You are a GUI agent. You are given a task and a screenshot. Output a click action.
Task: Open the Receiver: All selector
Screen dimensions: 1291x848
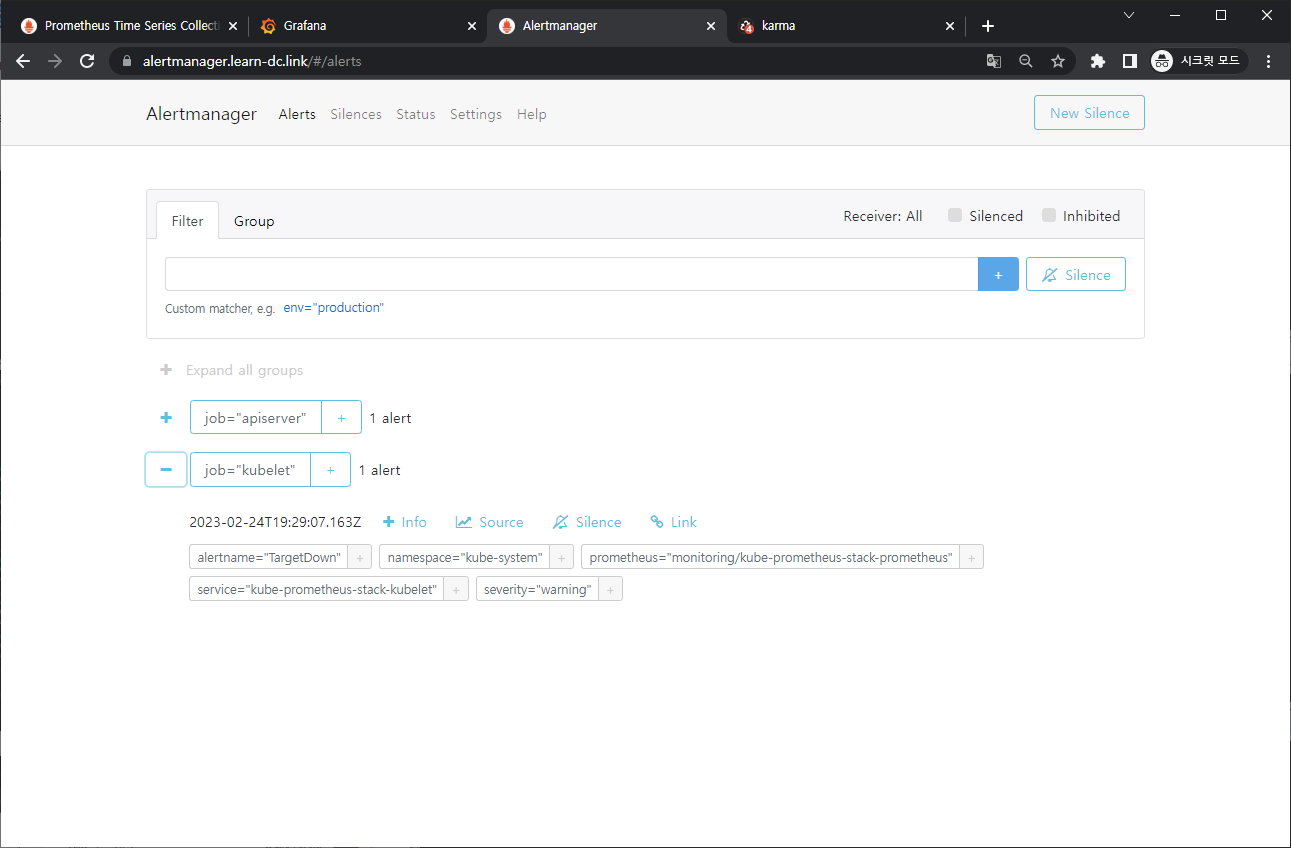882,216
